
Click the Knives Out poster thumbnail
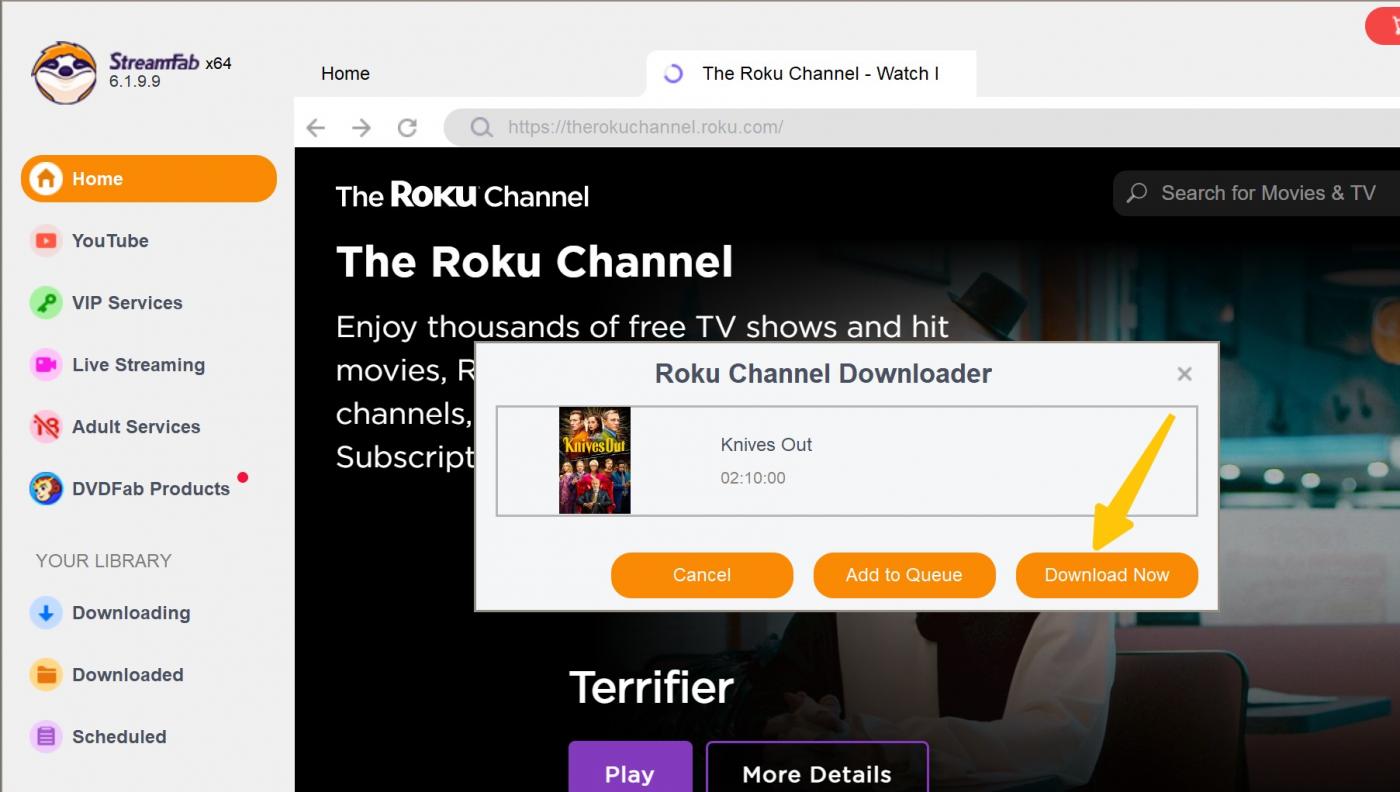tap(595, 461)
